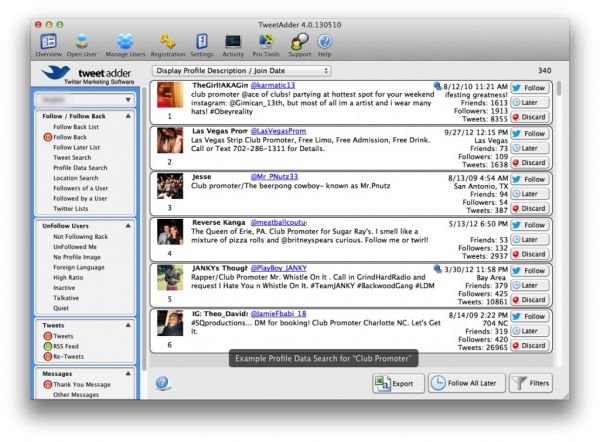Screen dimensions: 600x442
Task: Click the Pro Tools toolbar icon
Action: click(x=265, y=40)
